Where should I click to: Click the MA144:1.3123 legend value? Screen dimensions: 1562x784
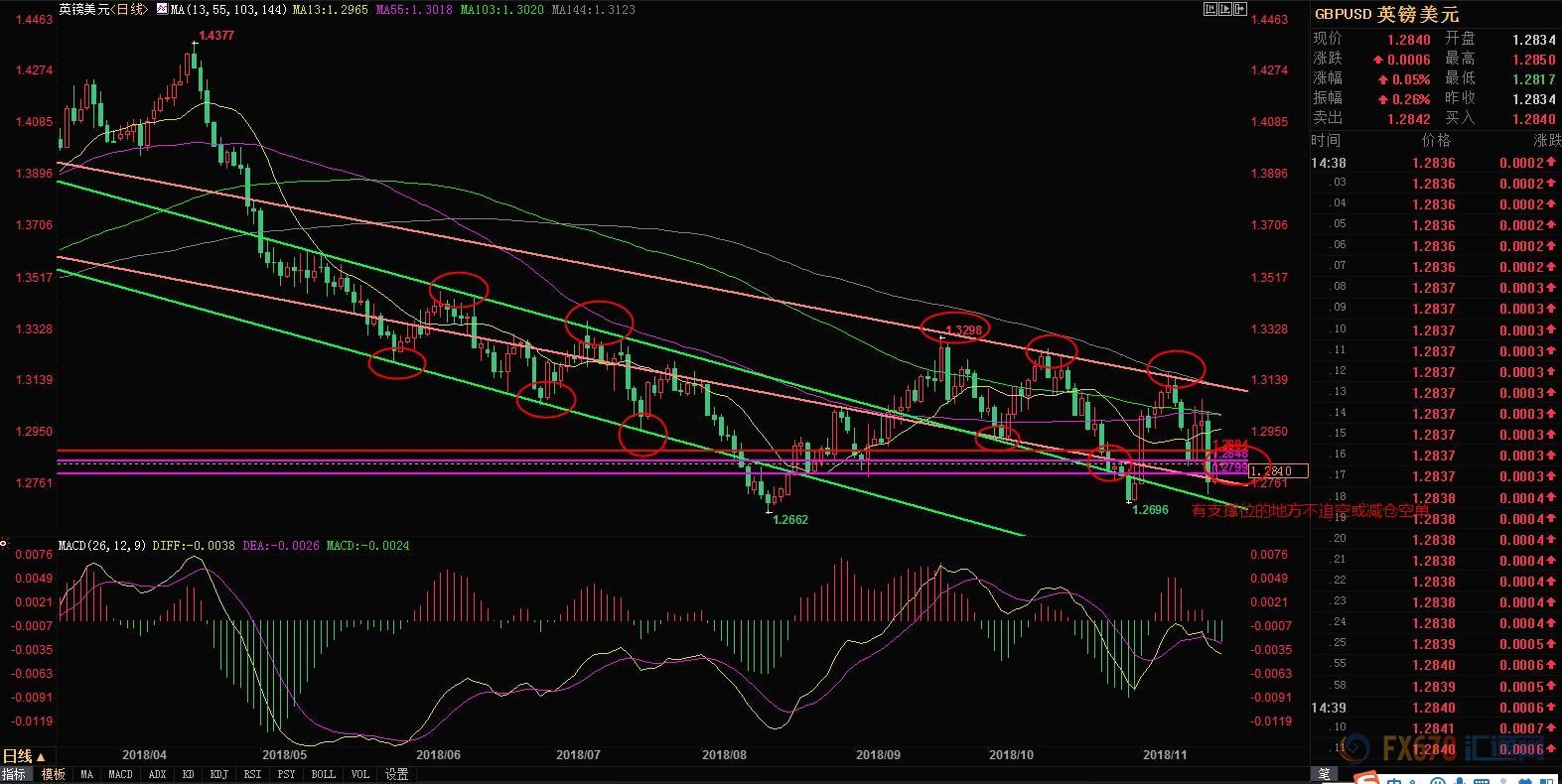593,9
